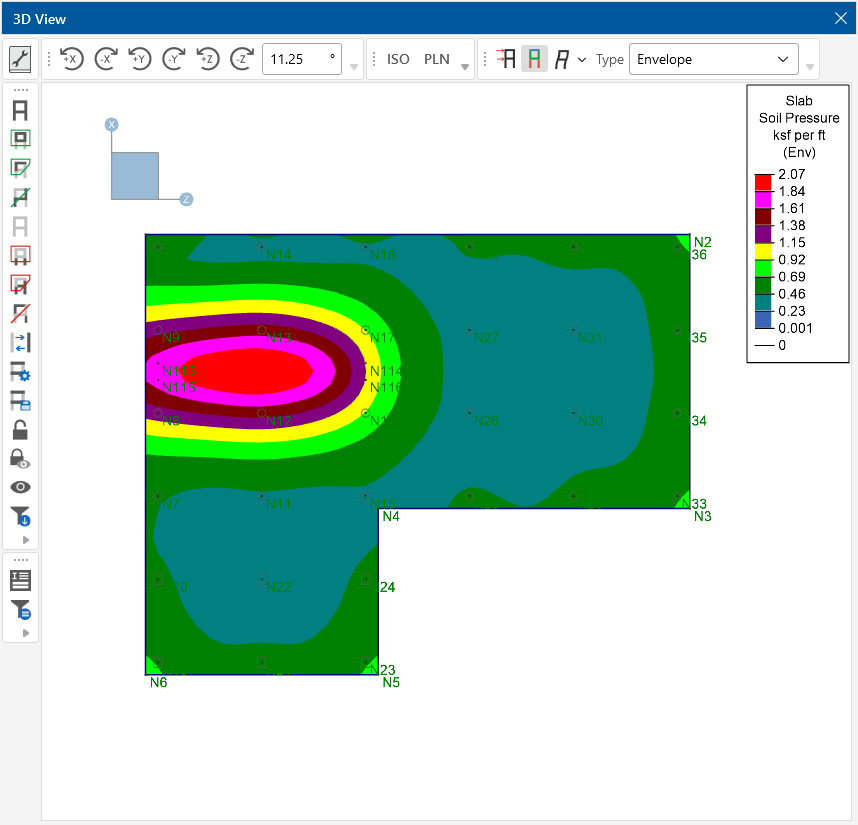Click the red line unselect tool

20,313
